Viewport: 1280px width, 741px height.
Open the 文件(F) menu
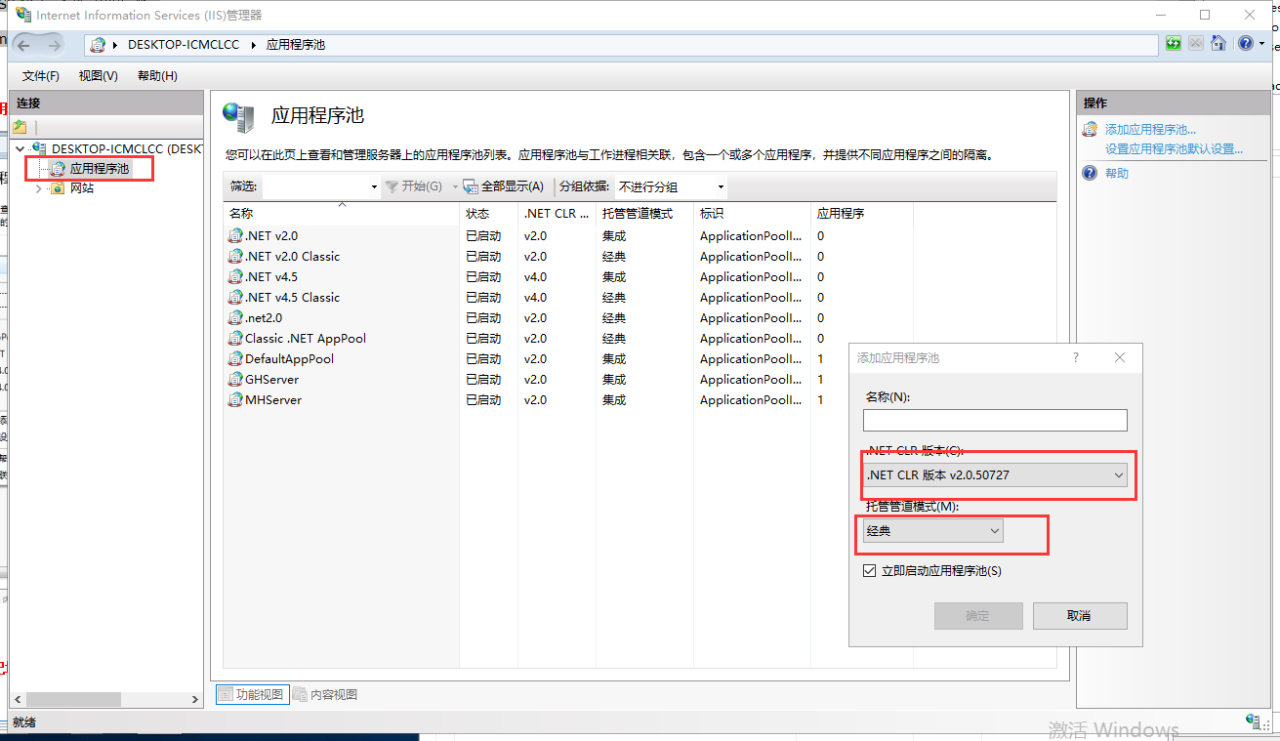[41, 76]
